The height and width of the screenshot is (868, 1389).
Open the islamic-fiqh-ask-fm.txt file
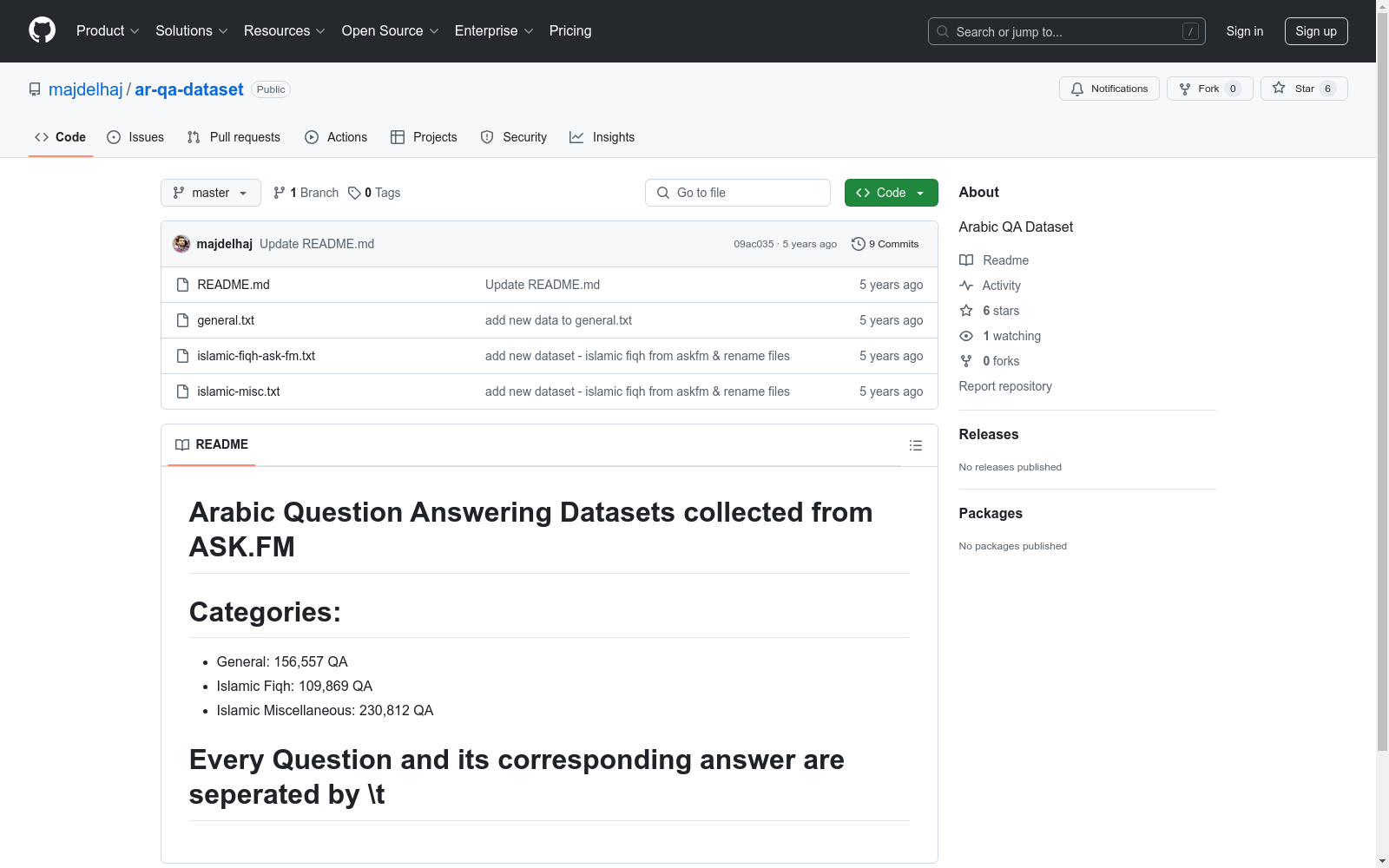coord(256,356)
